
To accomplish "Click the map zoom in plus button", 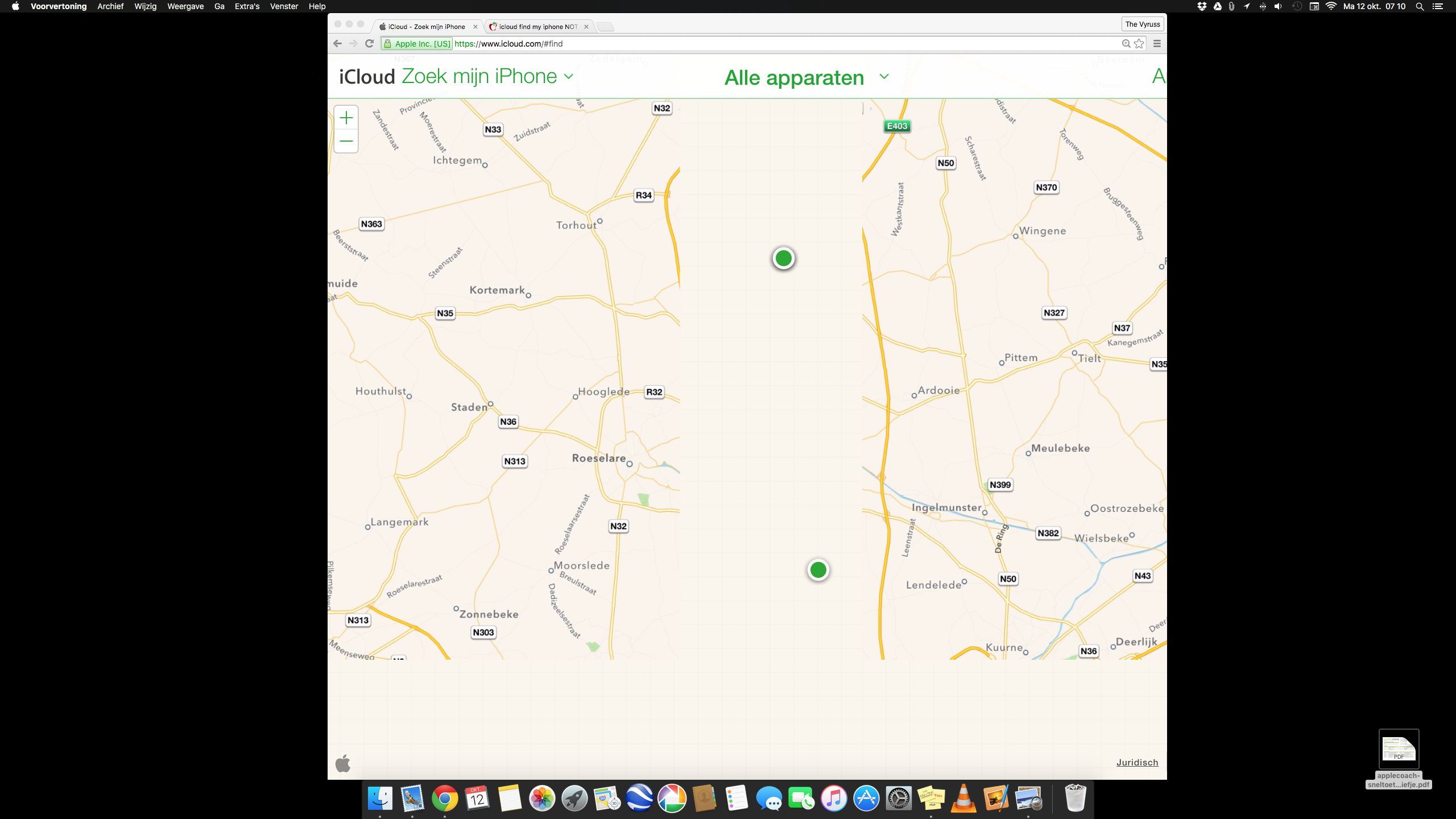I will [x=346, y=118].
